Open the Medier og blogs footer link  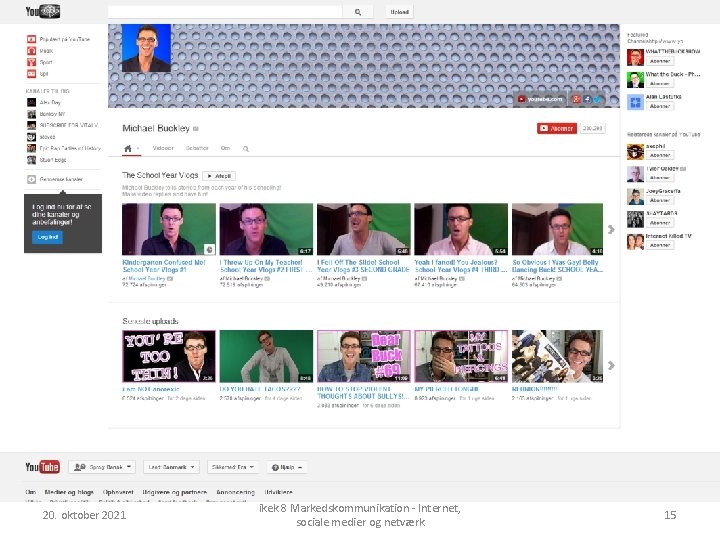click(x=69, y=492)
